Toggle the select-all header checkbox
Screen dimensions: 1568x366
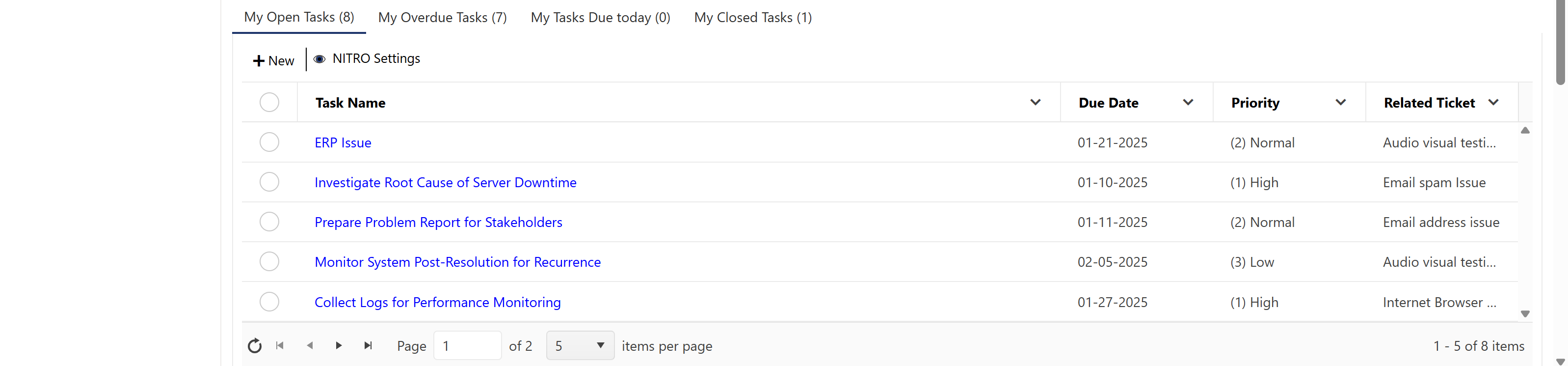click(x=269, y=102)
